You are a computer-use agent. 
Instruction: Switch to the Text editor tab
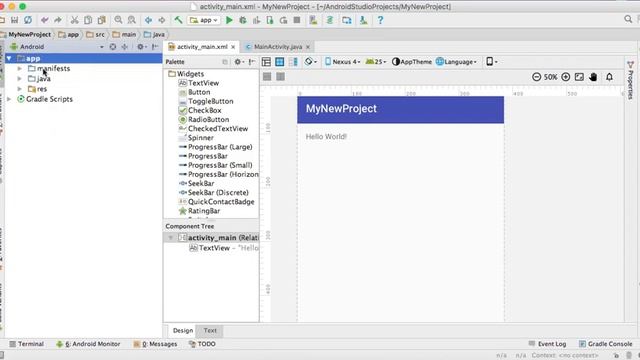click(x=210, y=331)
